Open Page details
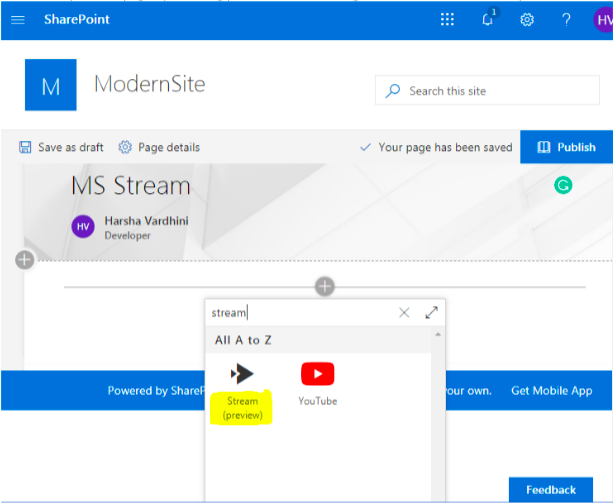The height and width of the screenshot is (503, 615). point(159,147)
